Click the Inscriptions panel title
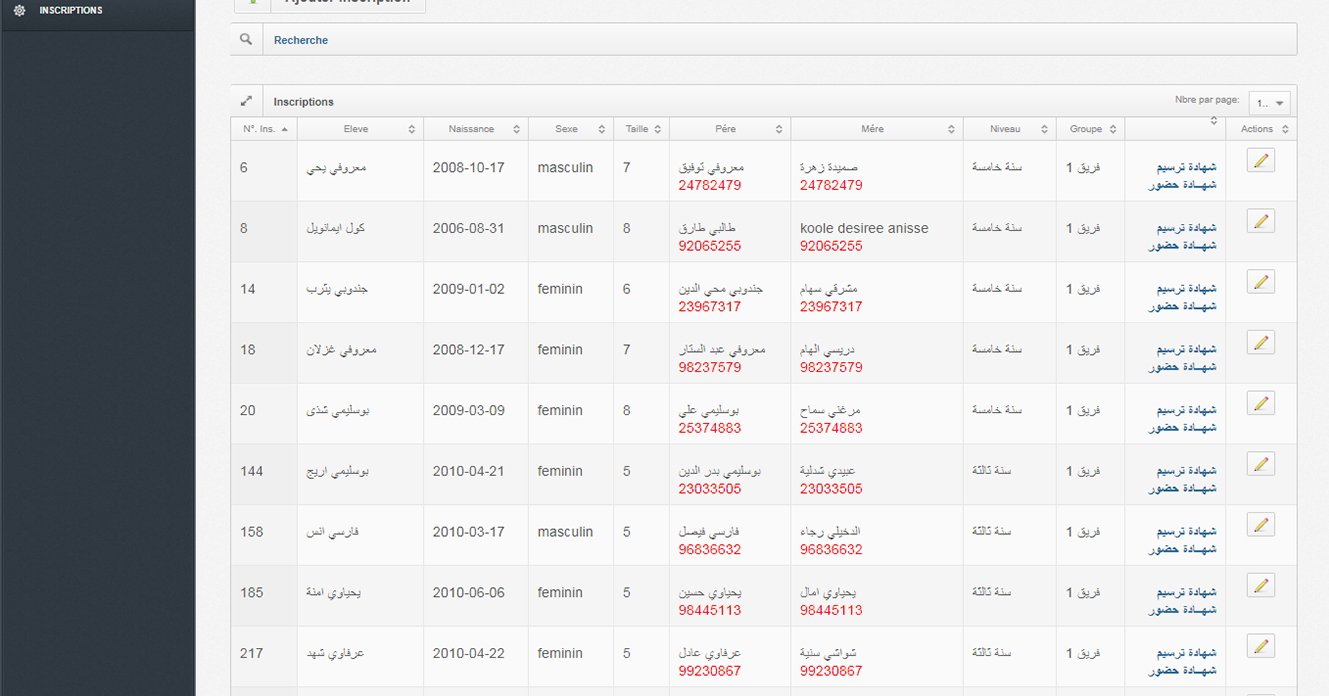 (304, 102)
